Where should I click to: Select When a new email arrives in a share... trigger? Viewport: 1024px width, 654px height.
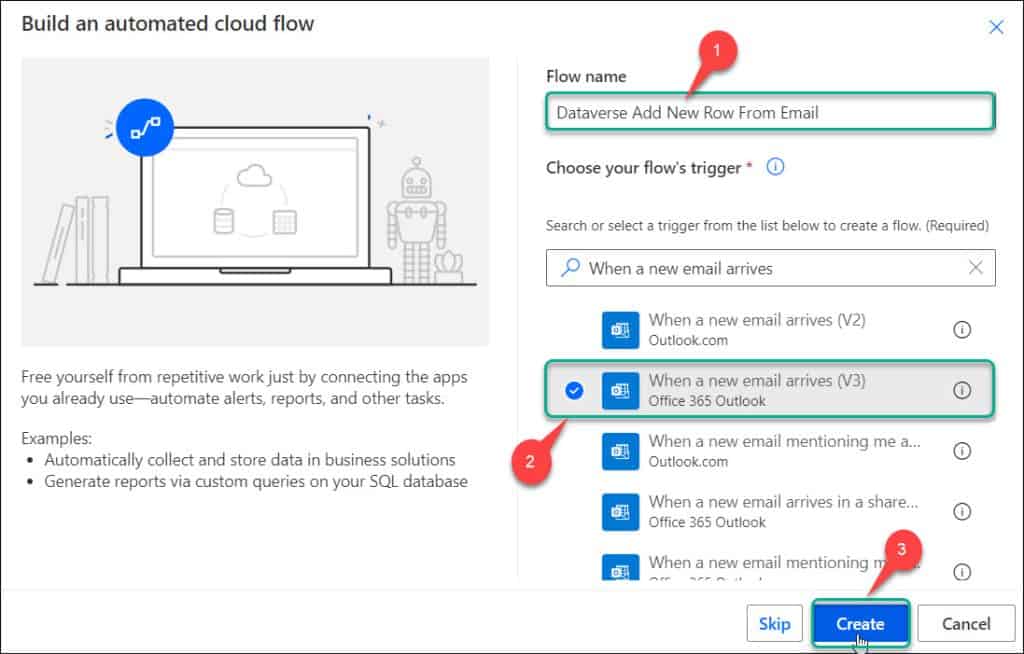coord(770,512)
